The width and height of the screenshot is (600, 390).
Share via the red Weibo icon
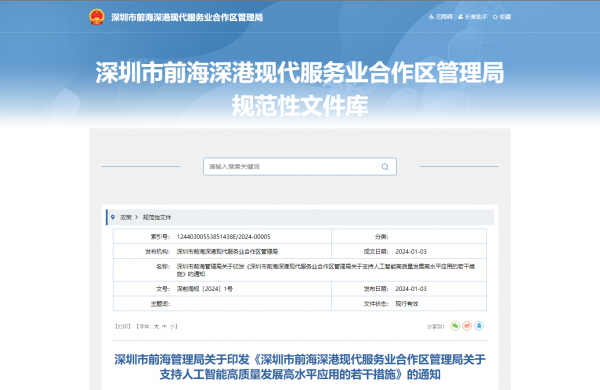(x=467, y=326)
